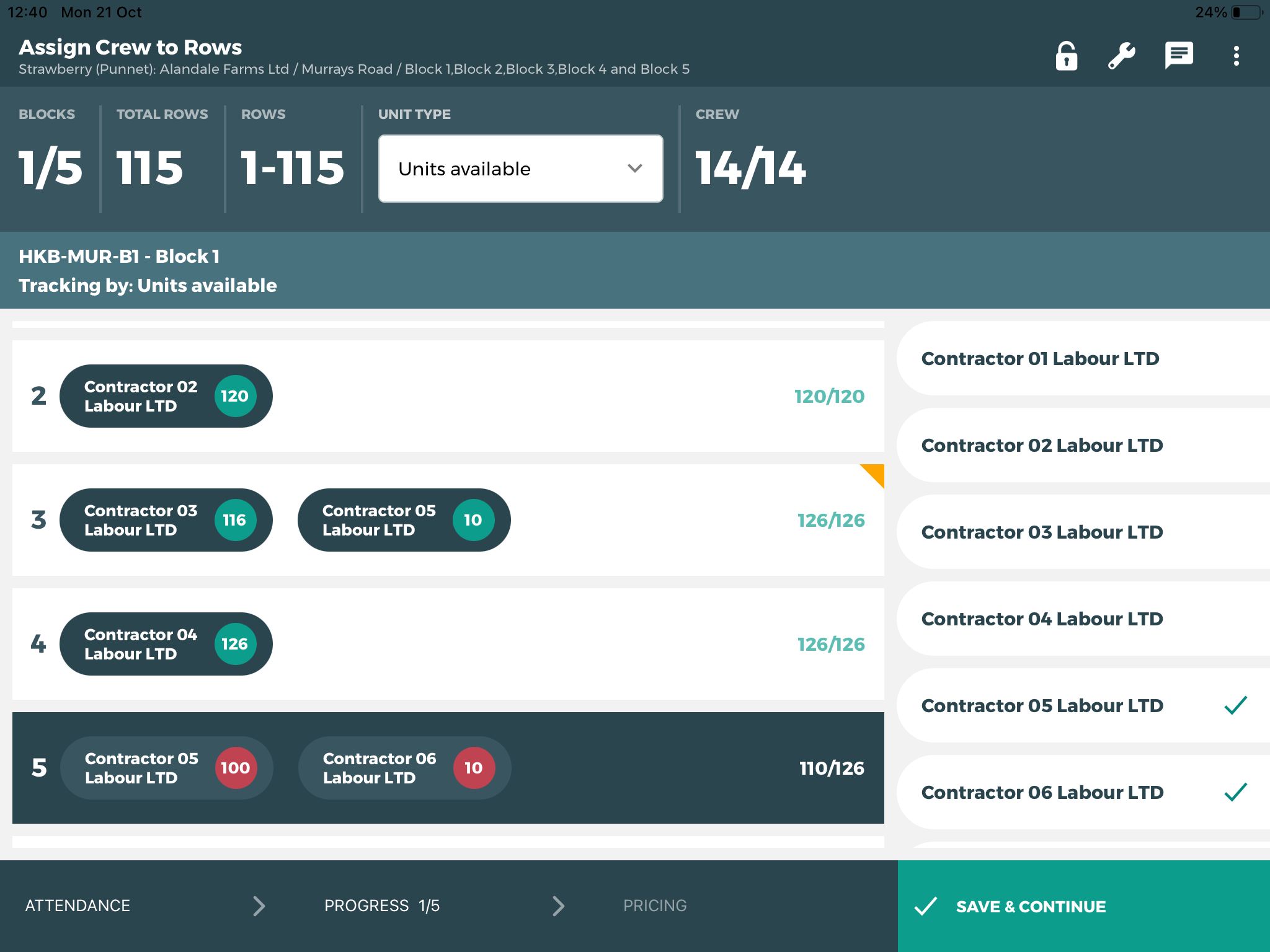Open the three-dot overflow menu

[x=1235, y=56]
